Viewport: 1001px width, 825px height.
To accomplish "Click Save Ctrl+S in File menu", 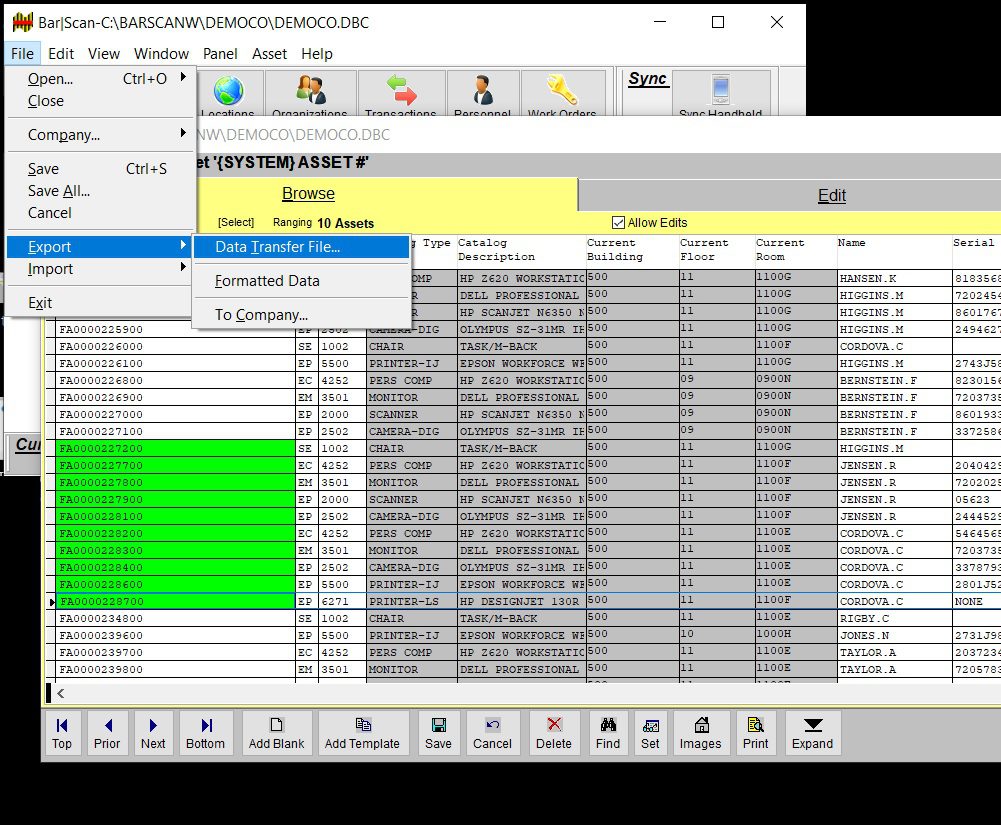I will point(100,169).
